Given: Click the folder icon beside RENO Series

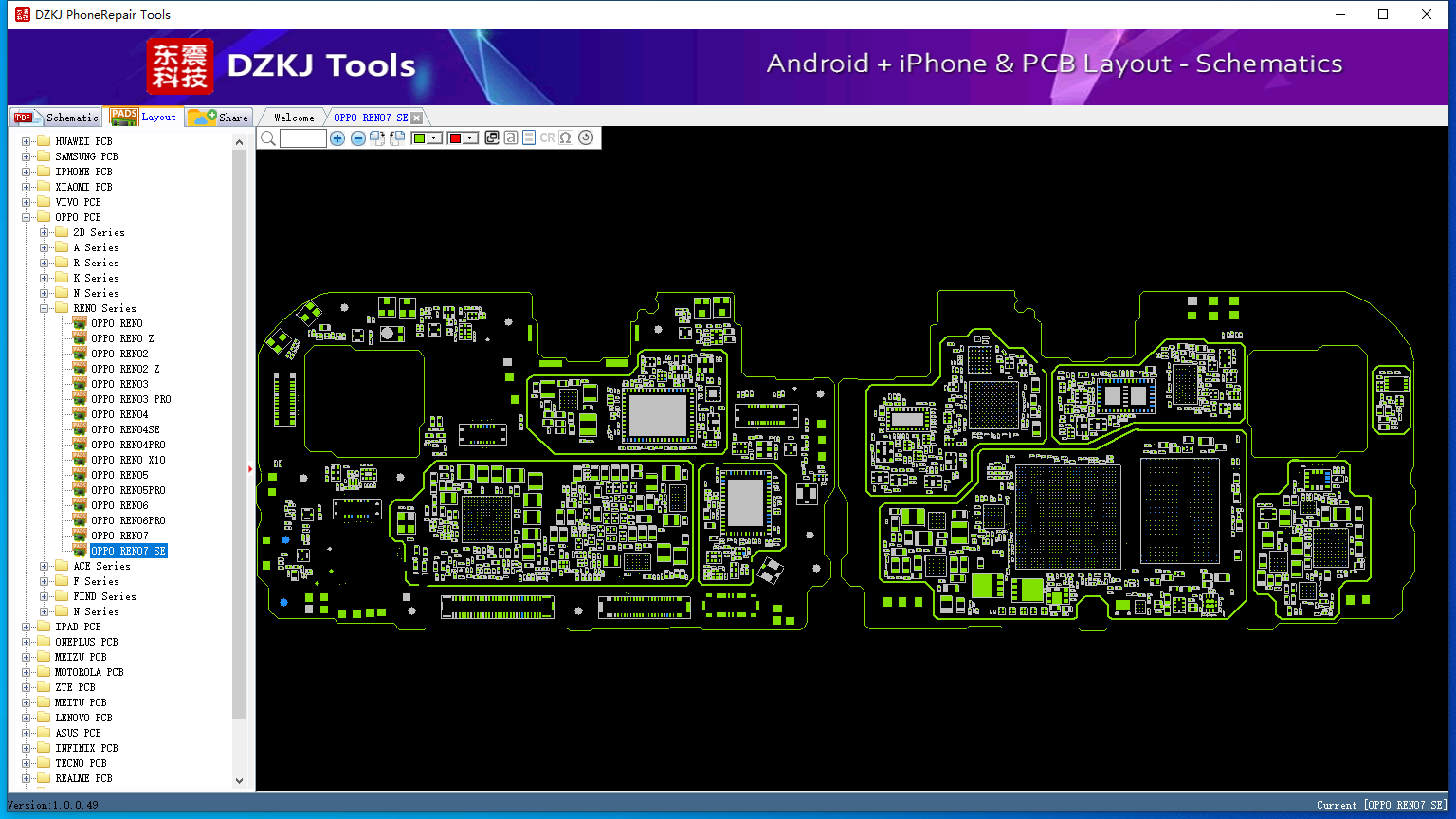Looking at the screenshot, I should coord(62,308).
